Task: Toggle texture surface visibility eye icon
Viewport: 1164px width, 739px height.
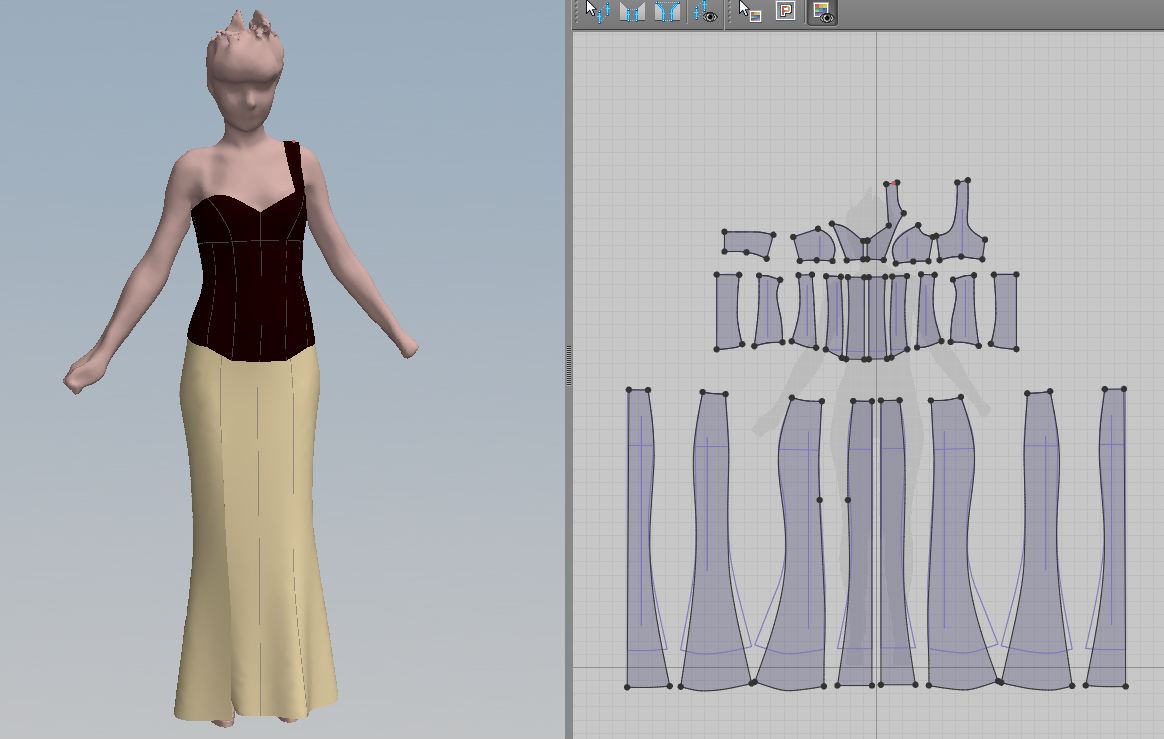Action: pos(823,12)
